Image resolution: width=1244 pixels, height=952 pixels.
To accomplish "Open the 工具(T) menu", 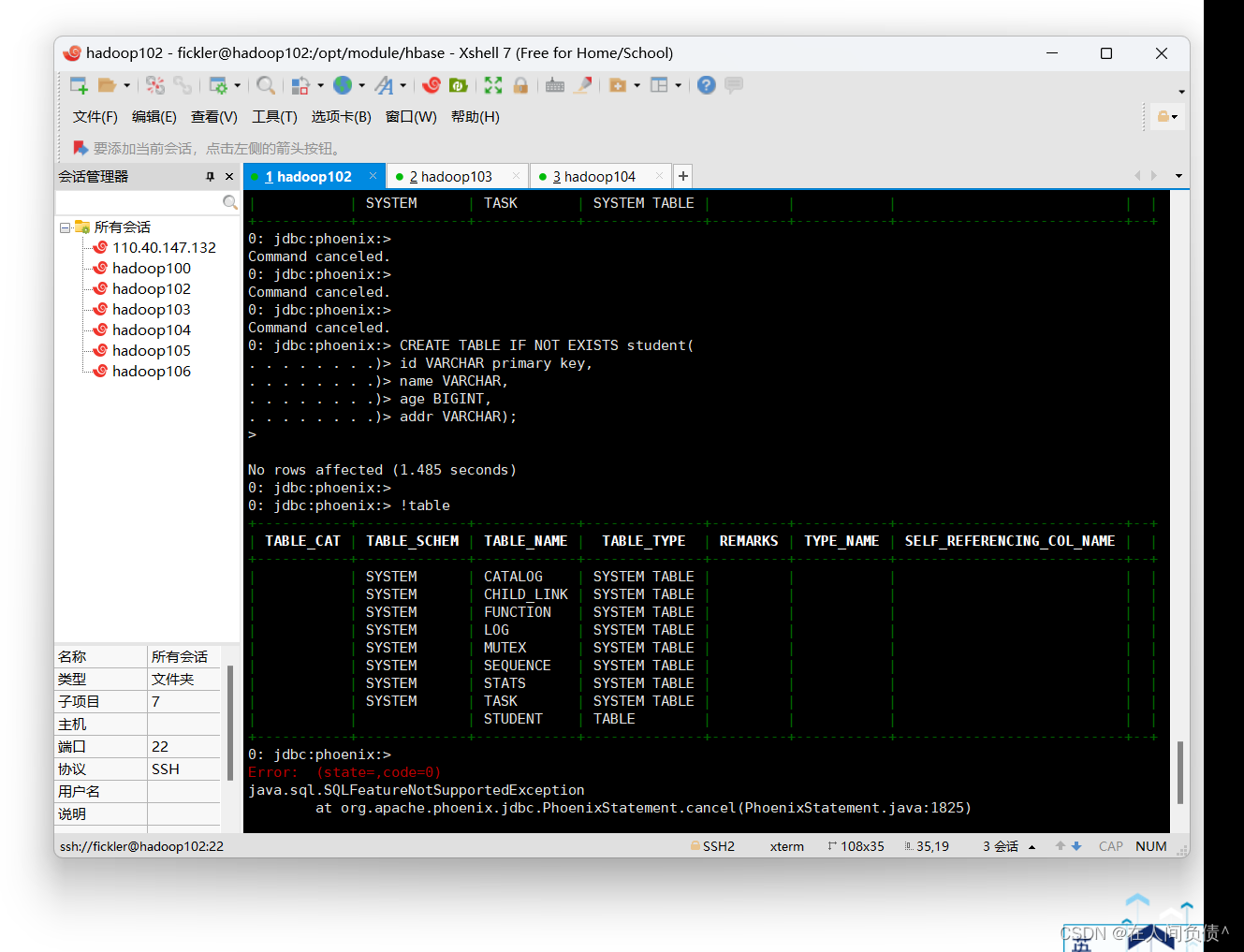I will click(x=274, y=116).
